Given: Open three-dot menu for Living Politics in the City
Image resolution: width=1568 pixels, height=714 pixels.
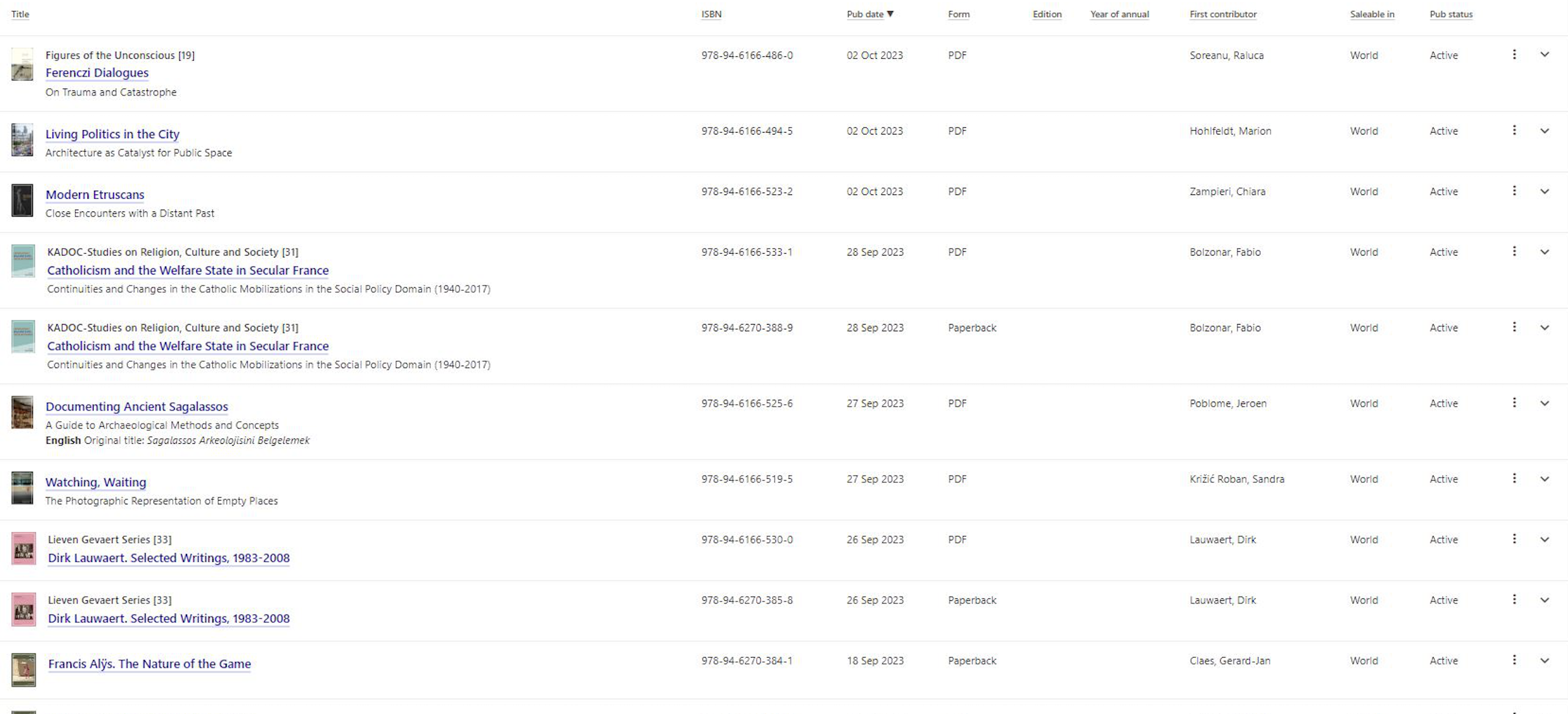Looking at the screenshot, I should (x=1514, y=130).
